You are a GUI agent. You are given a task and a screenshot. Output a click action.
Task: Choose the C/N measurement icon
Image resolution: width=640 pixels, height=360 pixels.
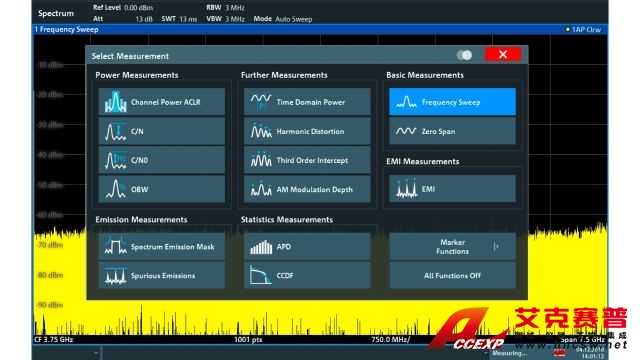(115, 131)
